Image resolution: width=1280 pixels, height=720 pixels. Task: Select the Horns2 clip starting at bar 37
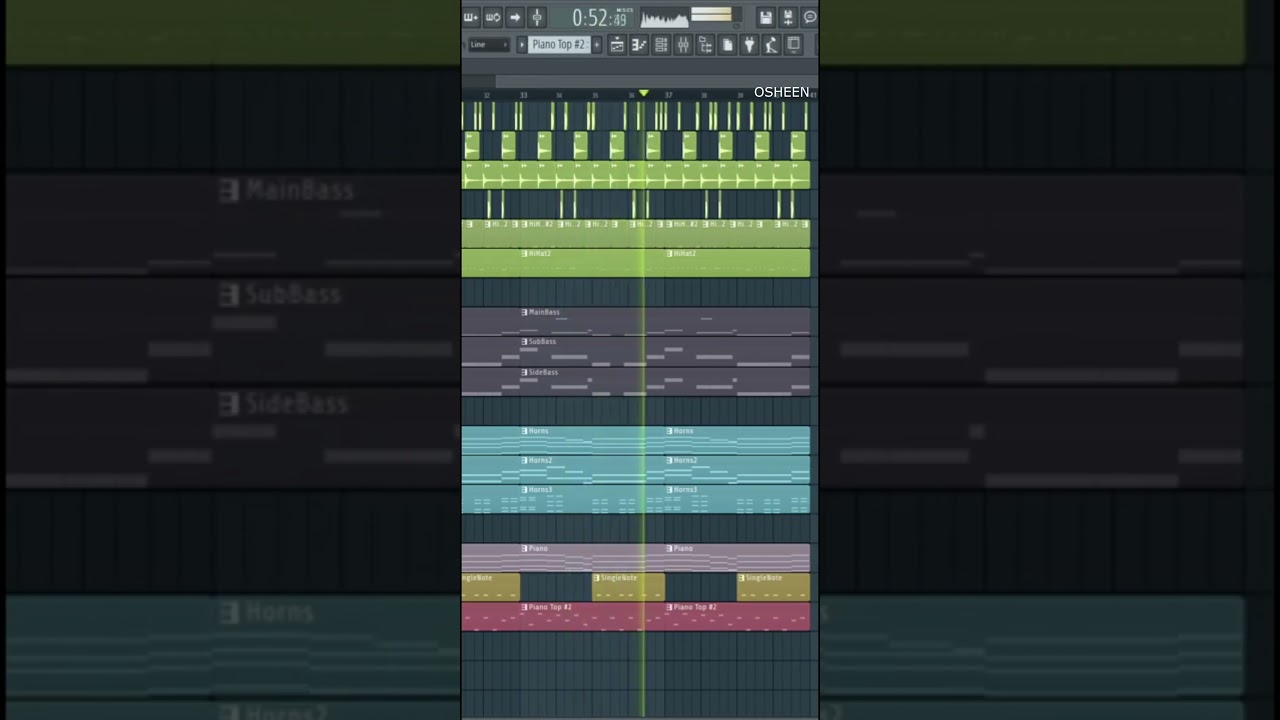click(738, 469)
